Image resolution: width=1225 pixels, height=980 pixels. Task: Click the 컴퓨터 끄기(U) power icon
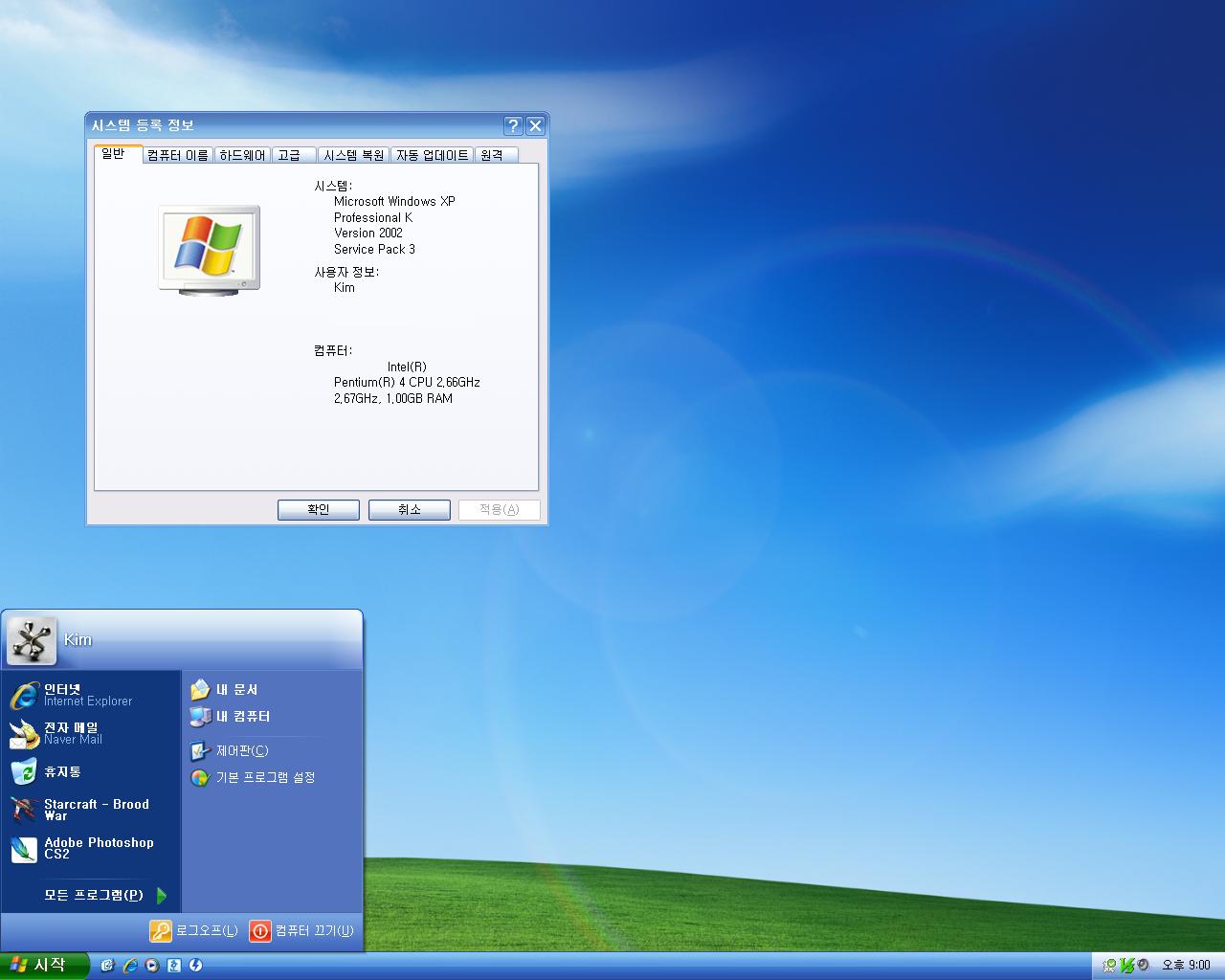pyautogui.click(x=260, y=930)
